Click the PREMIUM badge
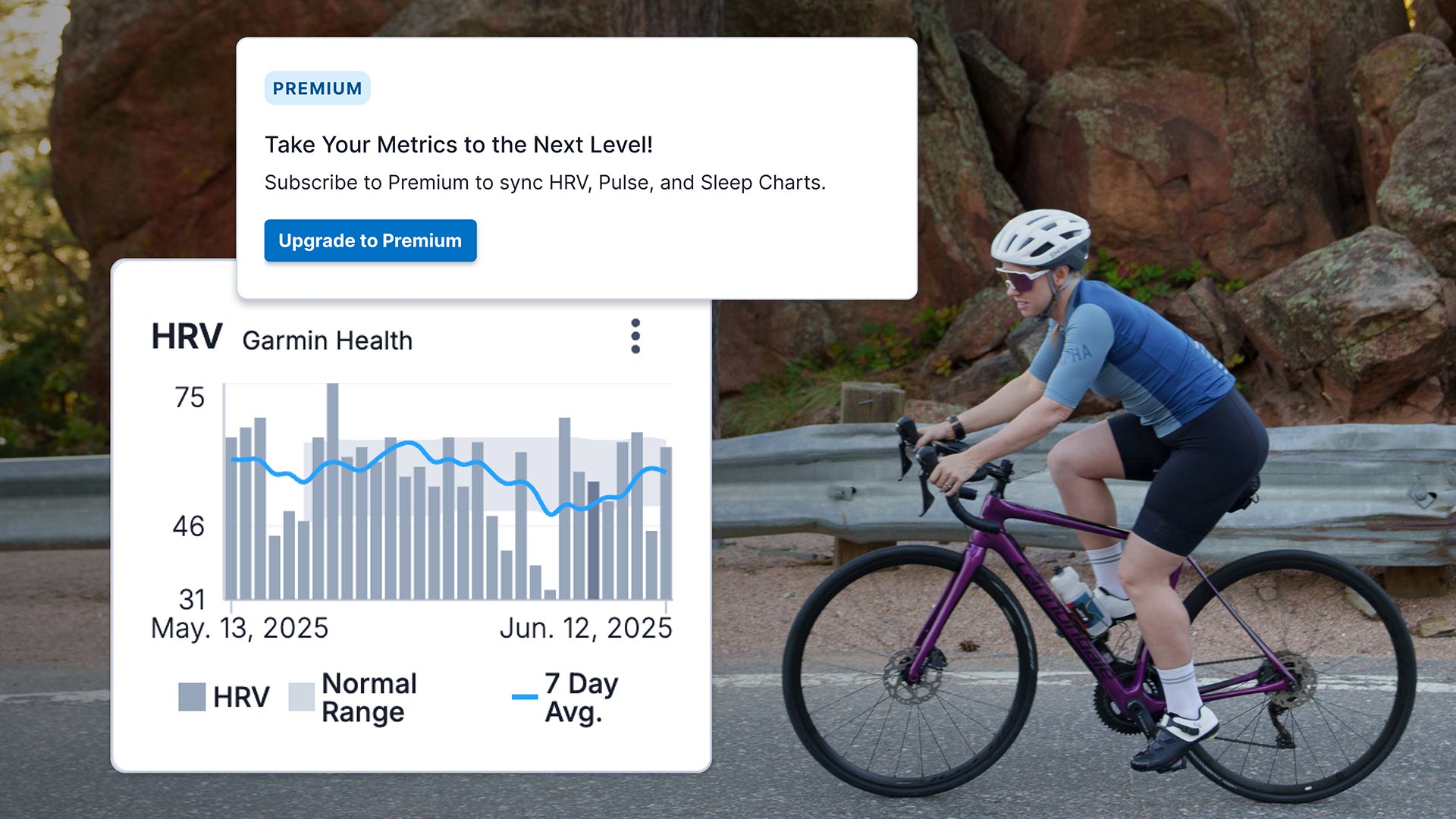Viewport: 1456px width, 819px height. (317, 88)
